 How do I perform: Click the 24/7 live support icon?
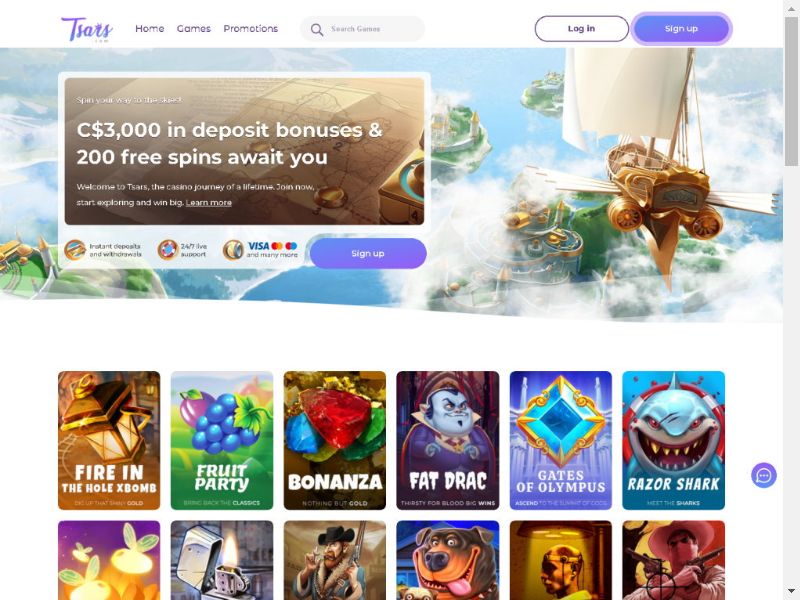(167, 250)
